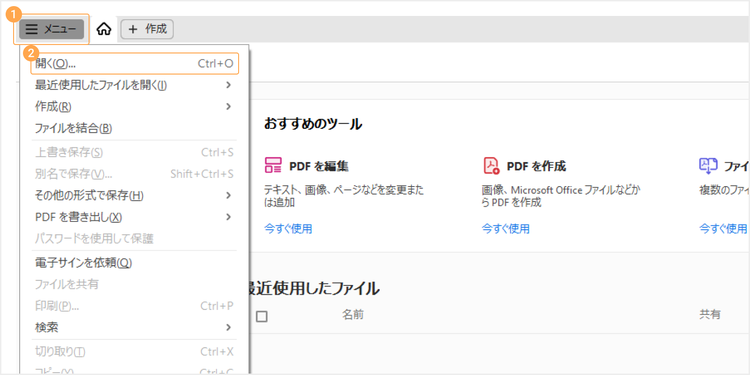Viewport: 750px width, 375px height.
Task: Click the PDF を作成 title text
Action: click(x=536, y=166)
